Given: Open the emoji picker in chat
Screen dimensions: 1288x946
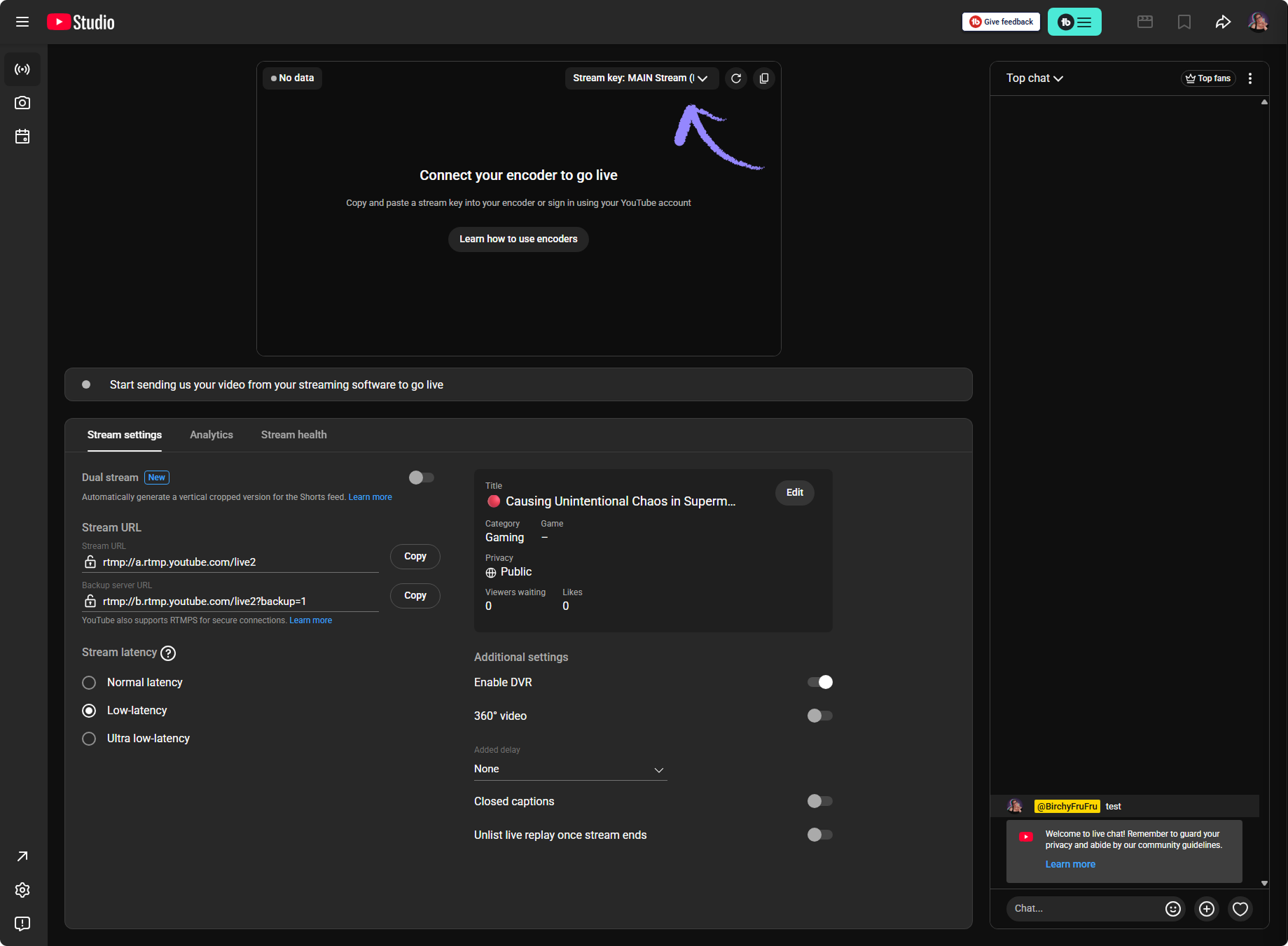Looking at the screenshot, I should [1173, 909].
